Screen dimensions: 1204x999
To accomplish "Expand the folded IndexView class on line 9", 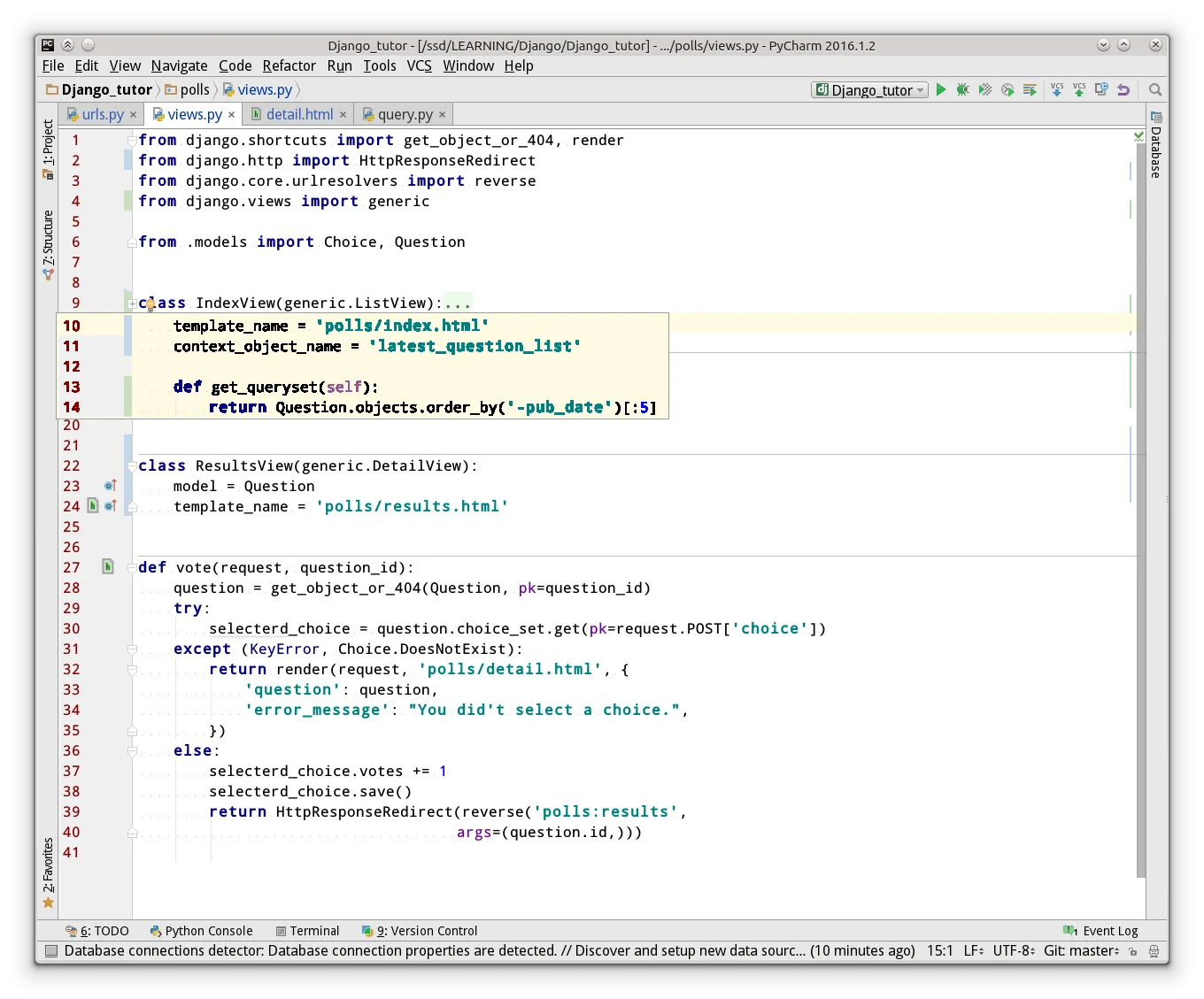I will [x=132, y=304].
